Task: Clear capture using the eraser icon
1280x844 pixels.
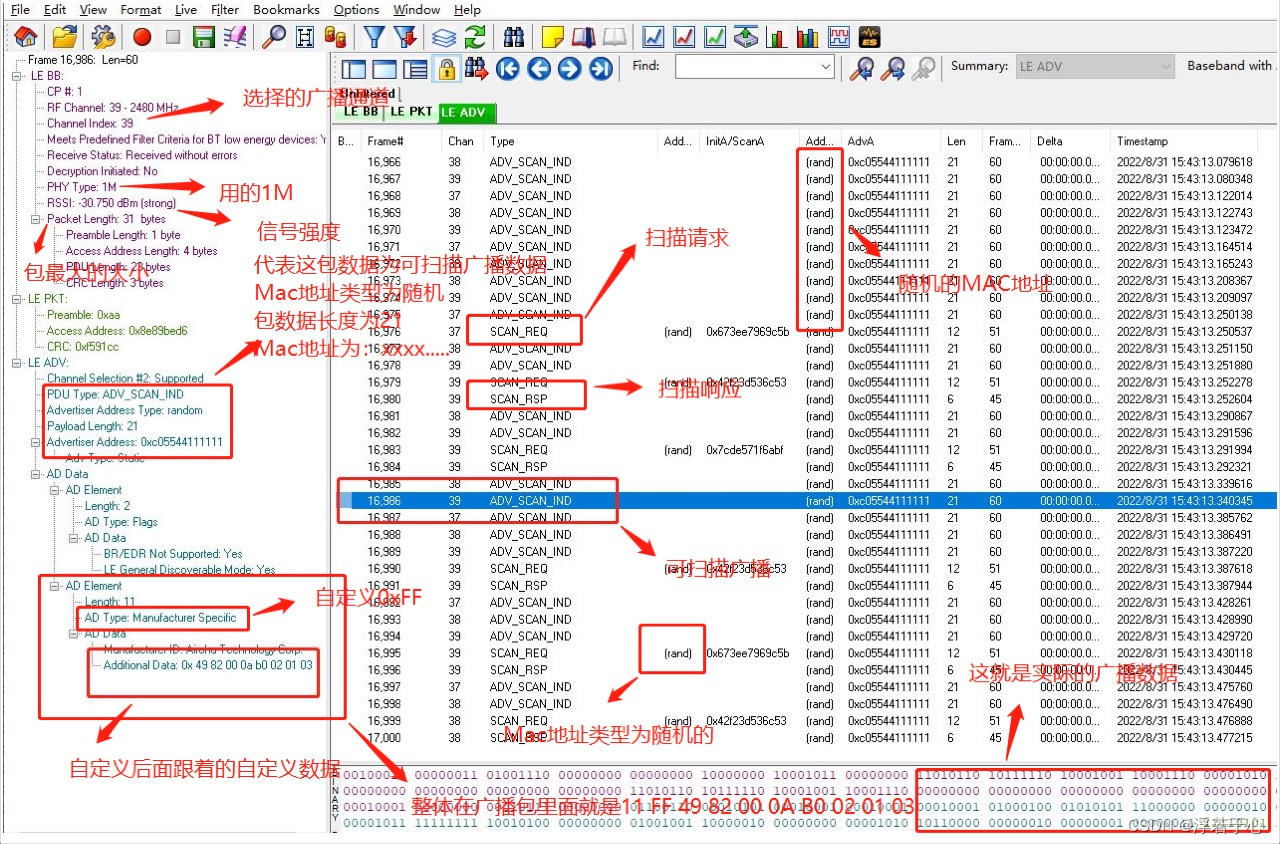Action: point(235,37)
